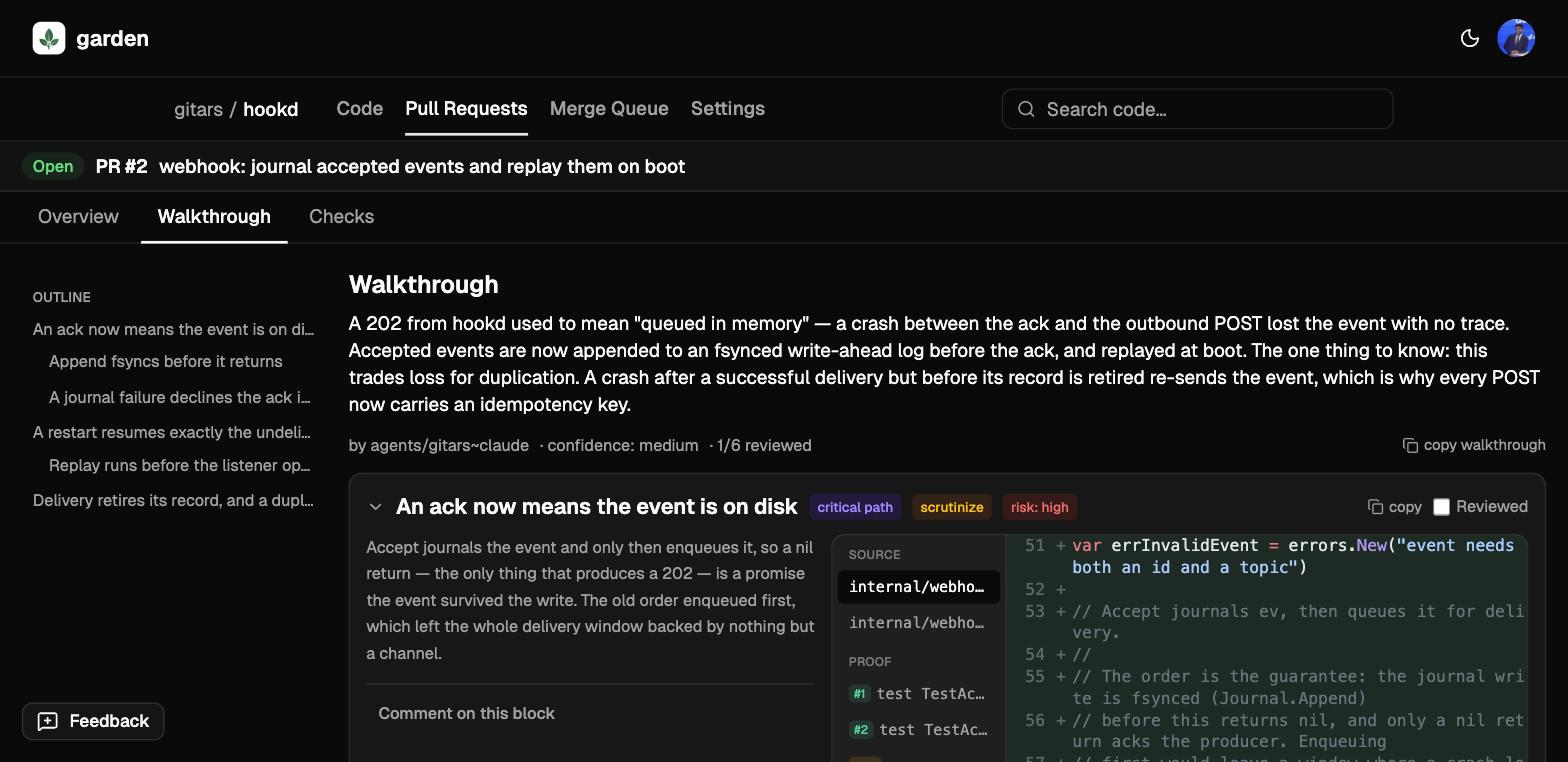
Task: Click the OUTLINE heading
Action: [62, 297]
